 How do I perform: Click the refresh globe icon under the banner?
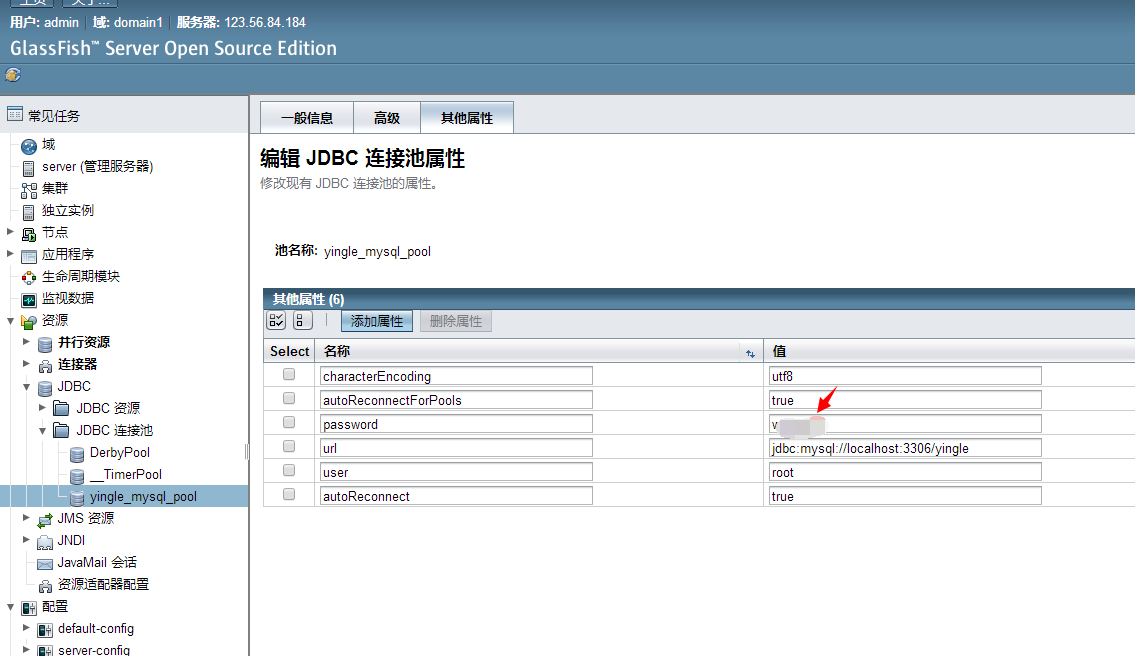coord(13,75)
